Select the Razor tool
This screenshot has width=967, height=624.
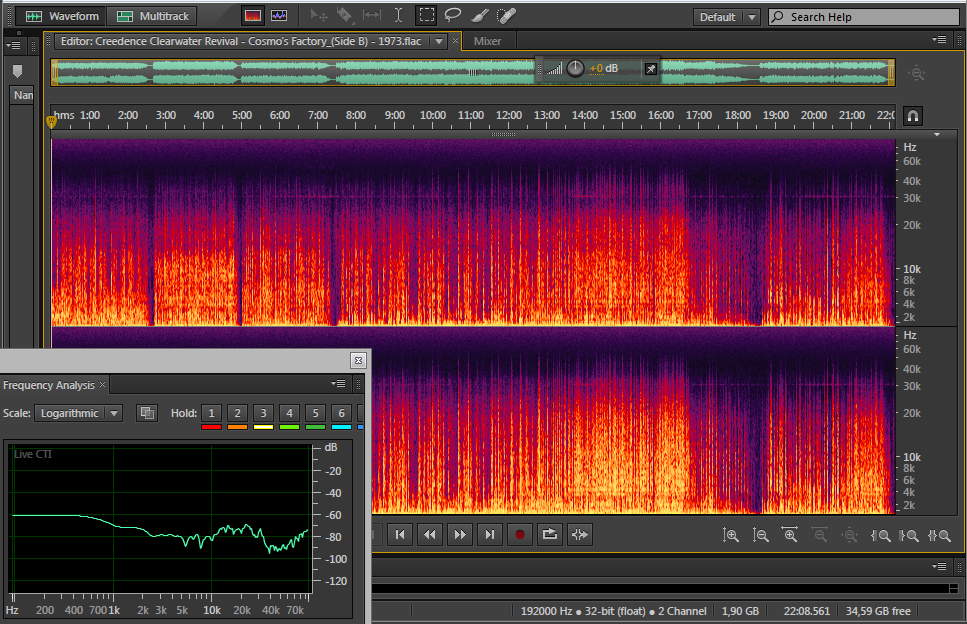345,15
